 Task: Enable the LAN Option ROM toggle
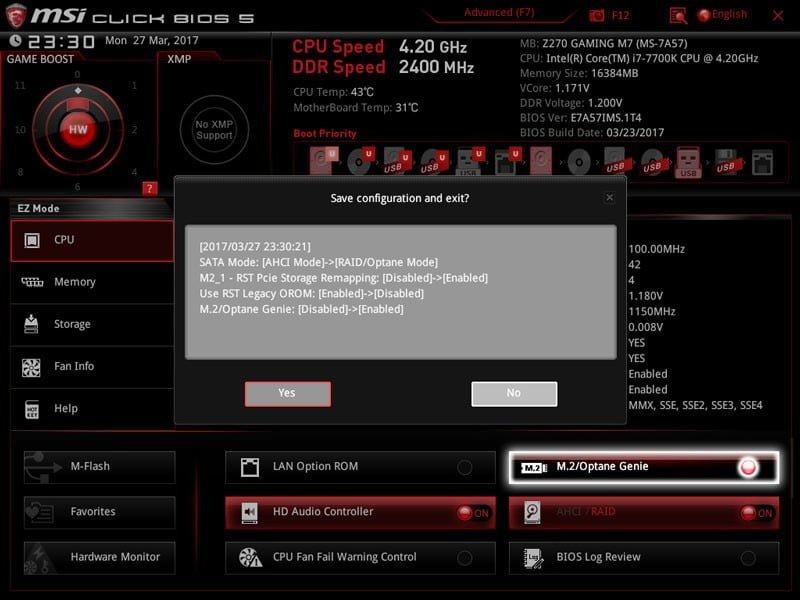pyautogui.click(x=465, y=467)
